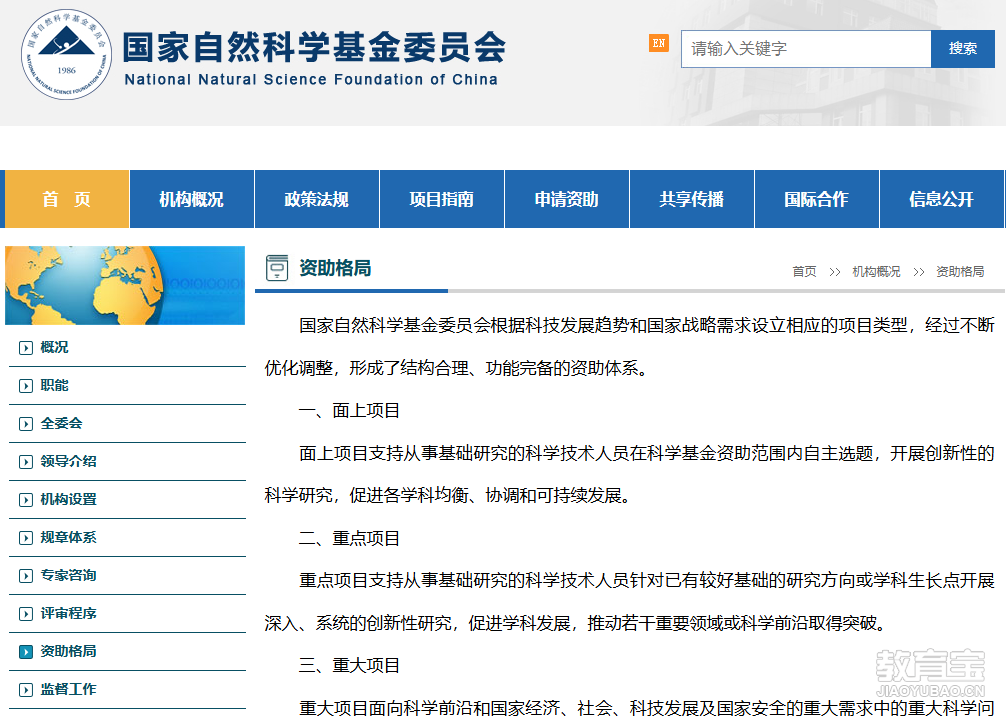Open the 首页 navigation tab
The height and width of the screenshot is (720, 1006).
click(67, 199)
